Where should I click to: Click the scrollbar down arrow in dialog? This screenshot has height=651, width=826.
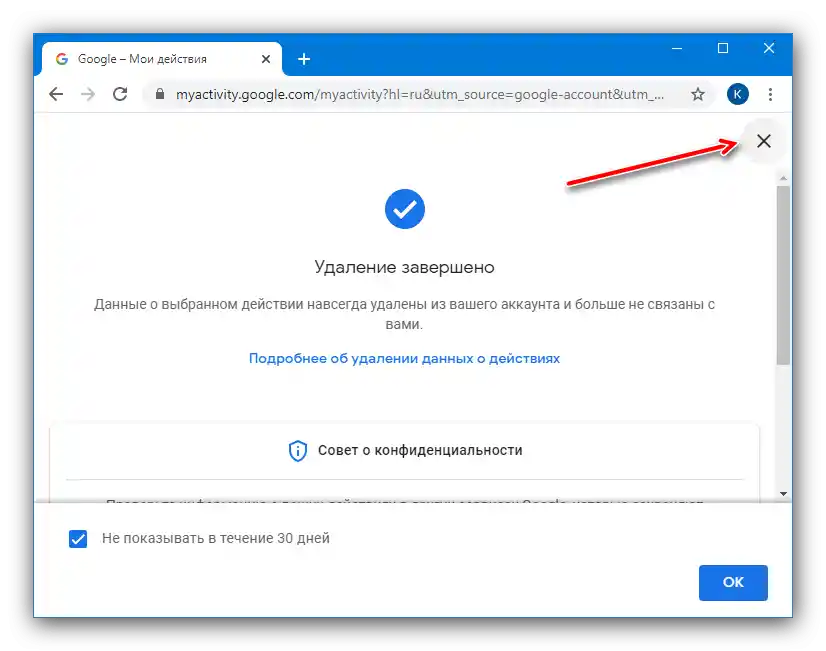783,494
